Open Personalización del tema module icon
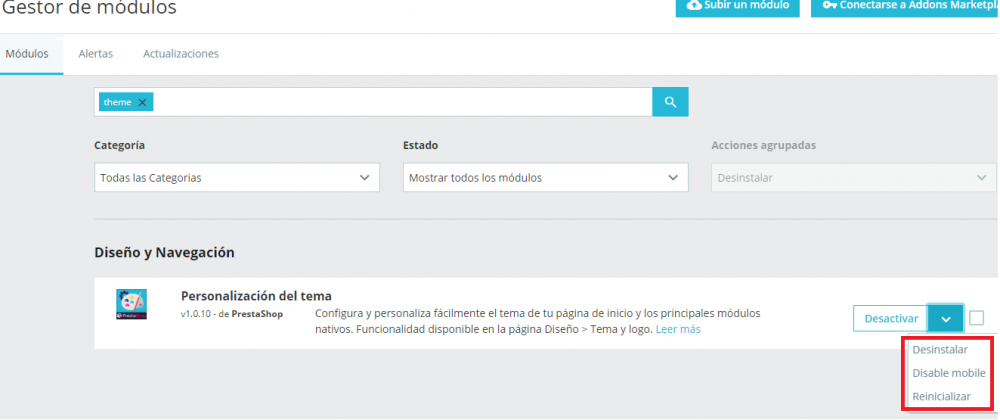This screenshot has height=420, width=1000. (132, 304)
